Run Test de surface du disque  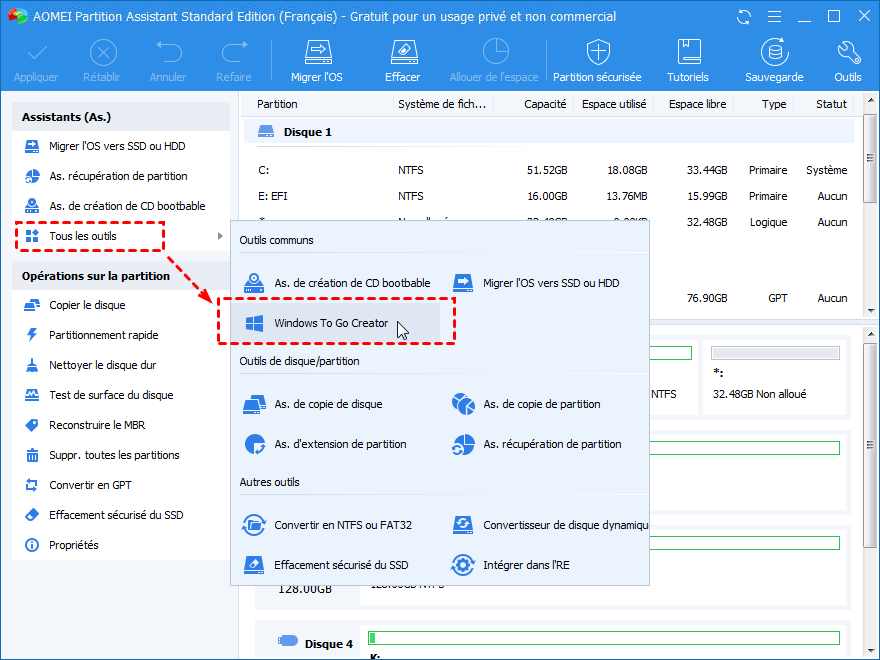[111, 396]
